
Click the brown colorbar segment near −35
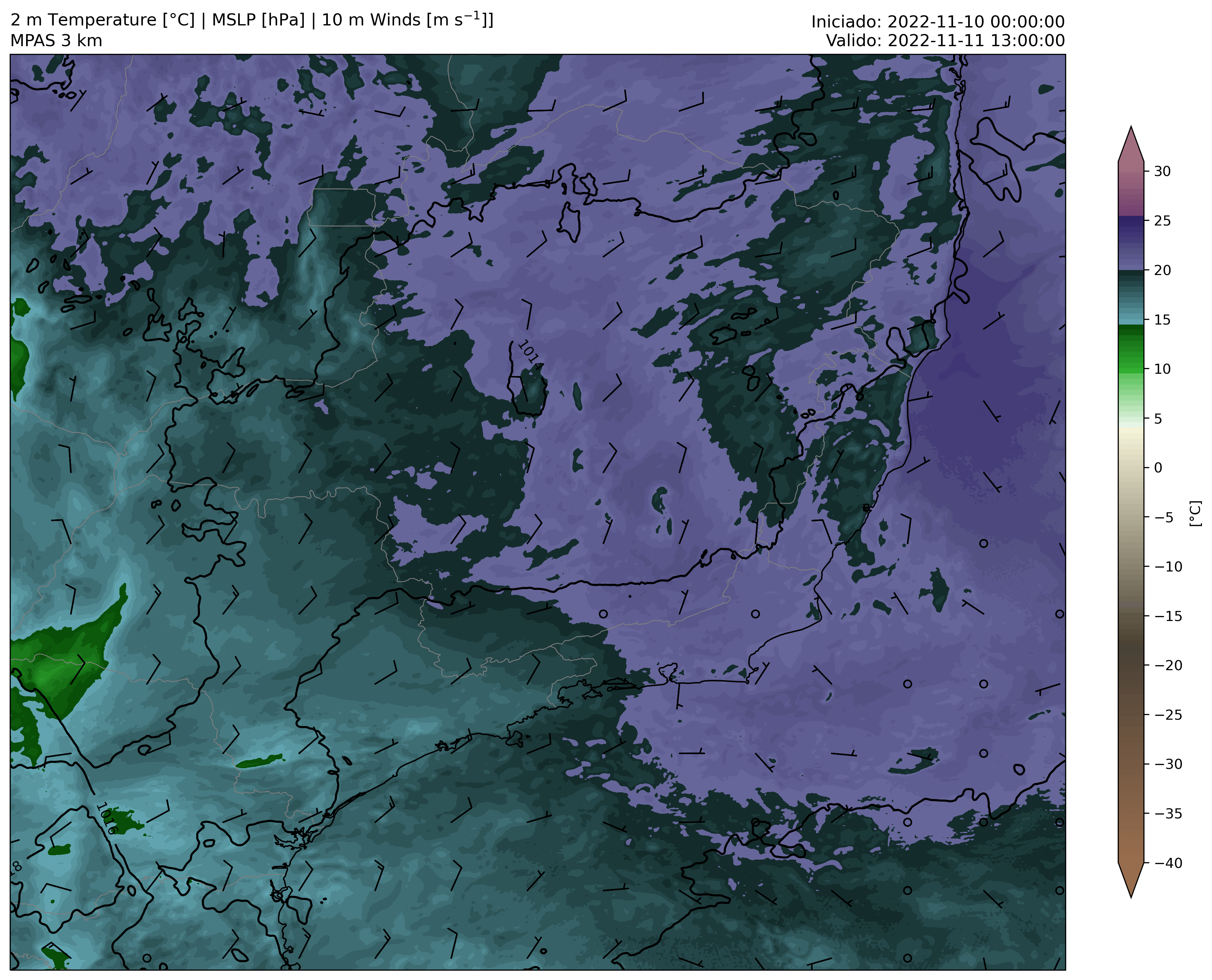point(1131,813)
